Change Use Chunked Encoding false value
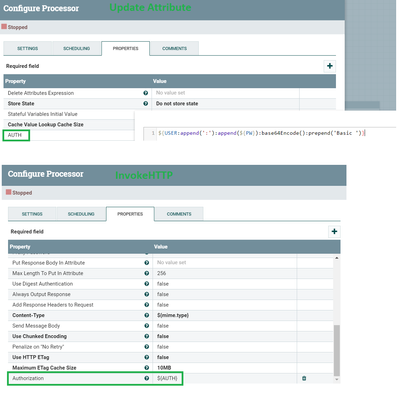 [x=225, y=336]
